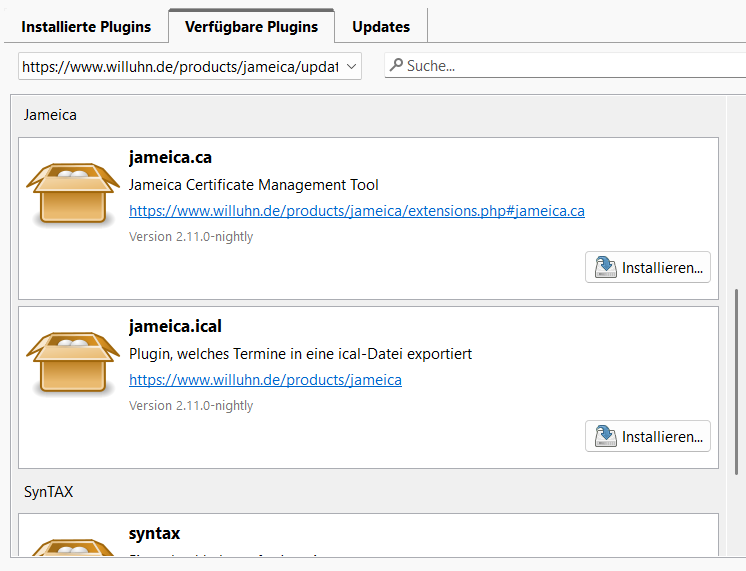Click the jameica.ical package box icon
The height and width of the screenshot is (571, 746).
coord(66,363)
